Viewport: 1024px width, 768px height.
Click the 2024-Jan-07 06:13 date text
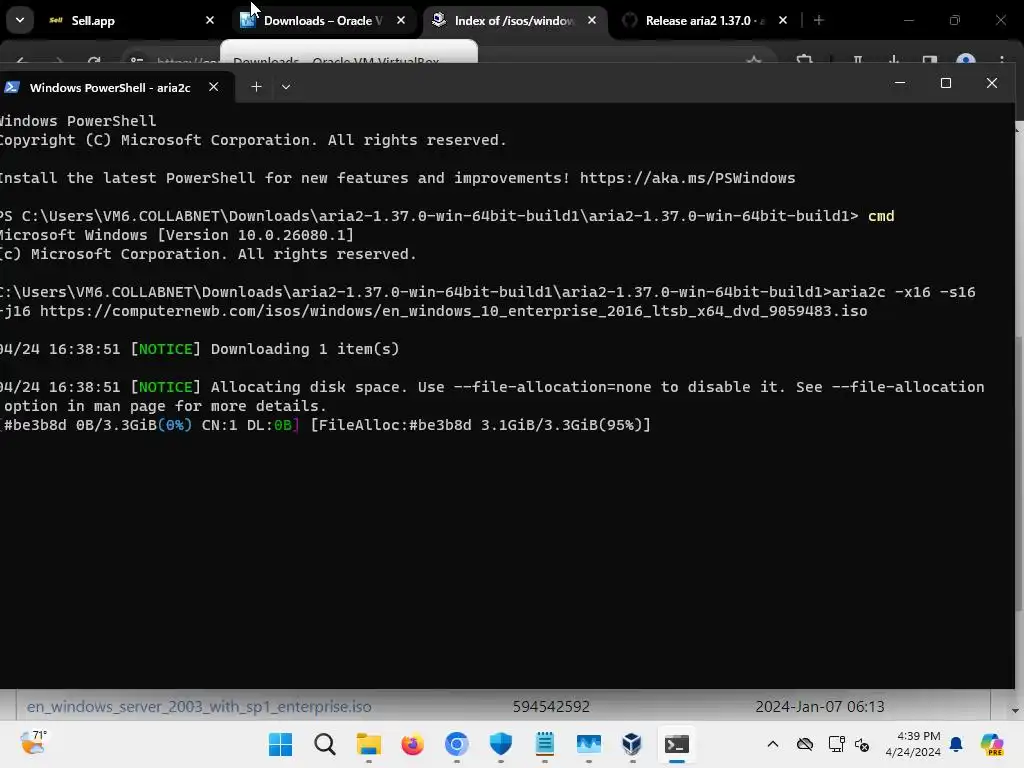820,707
